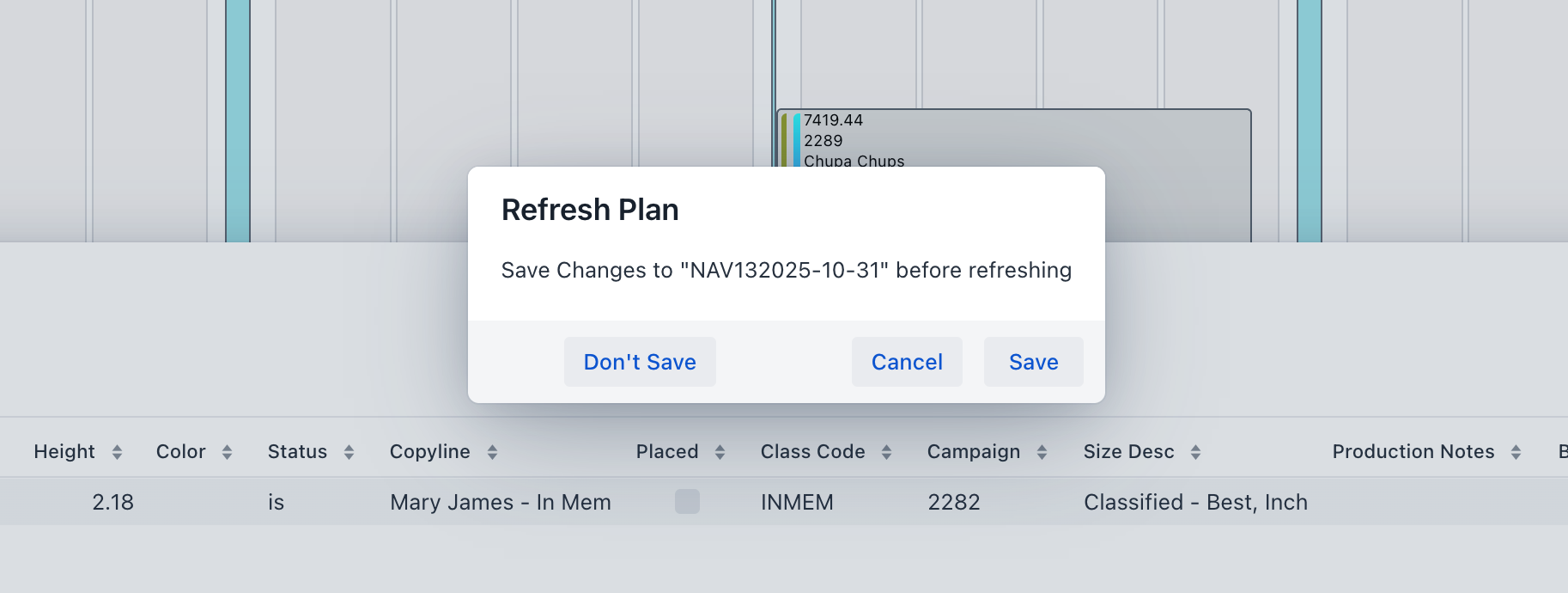Sort by Class Code sort arrows
The width and height of the screenshot is (1568, 593).
886,452
